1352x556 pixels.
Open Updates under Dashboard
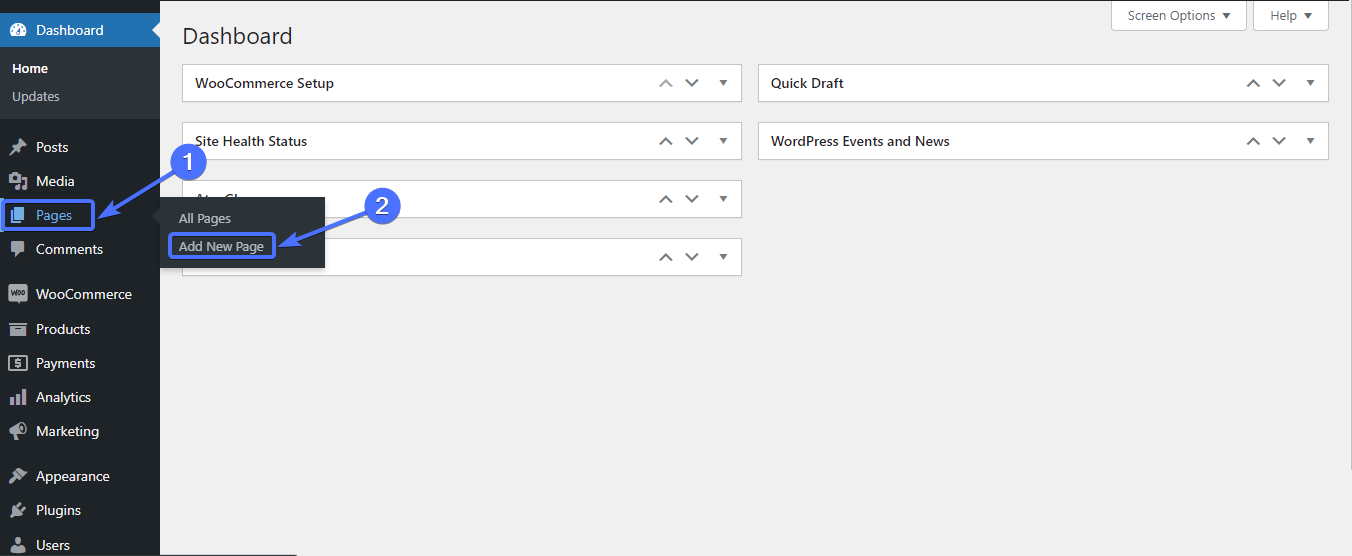coord(36,97)
